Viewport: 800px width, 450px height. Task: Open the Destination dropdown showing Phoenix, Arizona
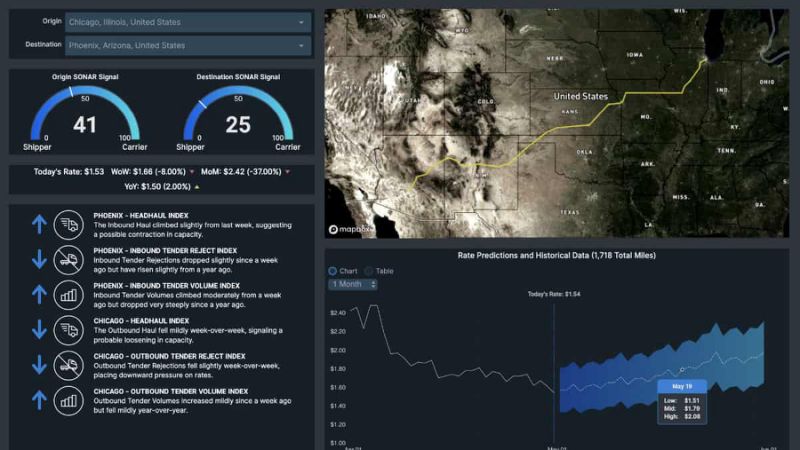(187, 45)
